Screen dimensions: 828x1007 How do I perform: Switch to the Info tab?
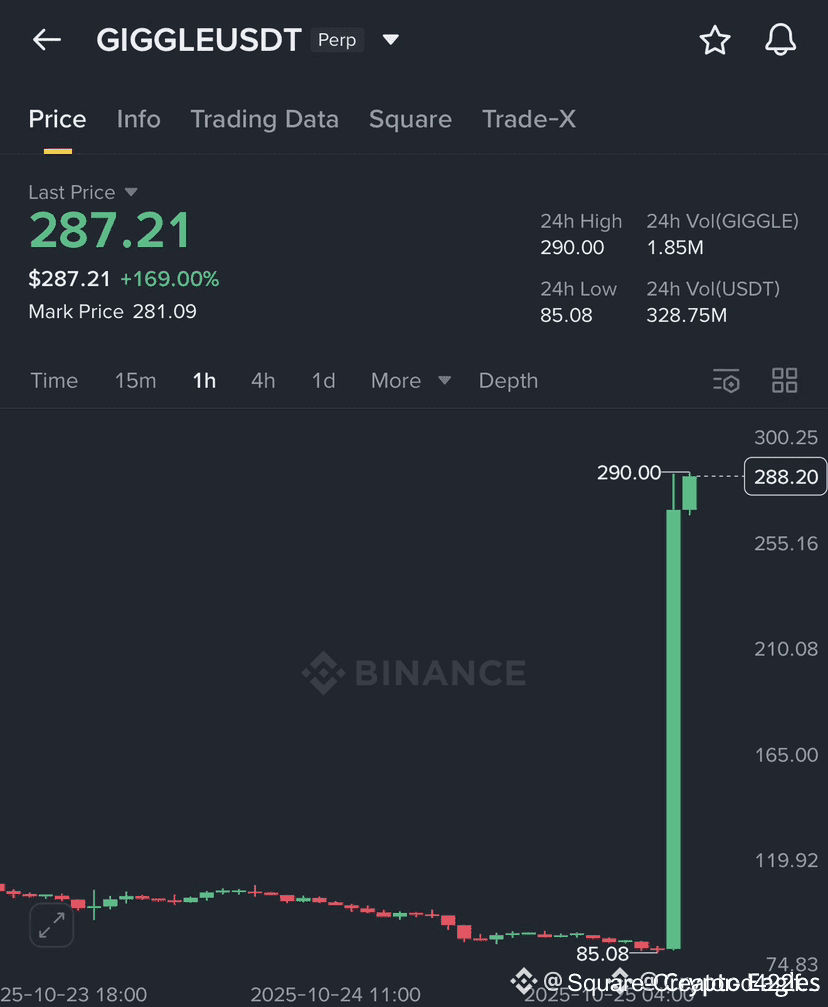139,119
